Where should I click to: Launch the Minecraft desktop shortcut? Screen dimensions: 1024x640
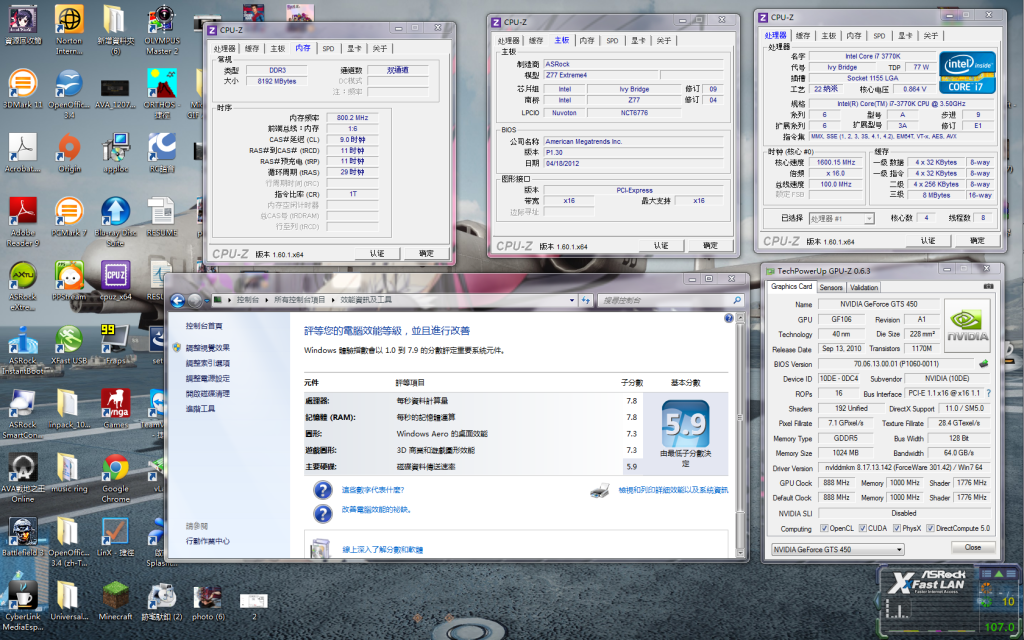pos(115,600)
